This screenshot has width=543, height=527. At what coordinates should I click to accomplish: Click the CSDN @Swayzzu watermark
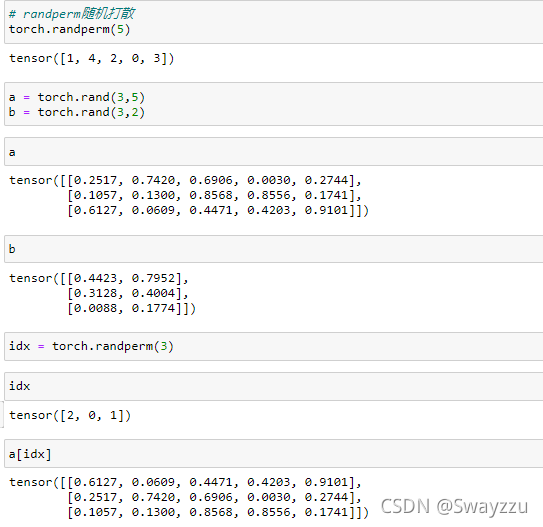click(454, 506)
